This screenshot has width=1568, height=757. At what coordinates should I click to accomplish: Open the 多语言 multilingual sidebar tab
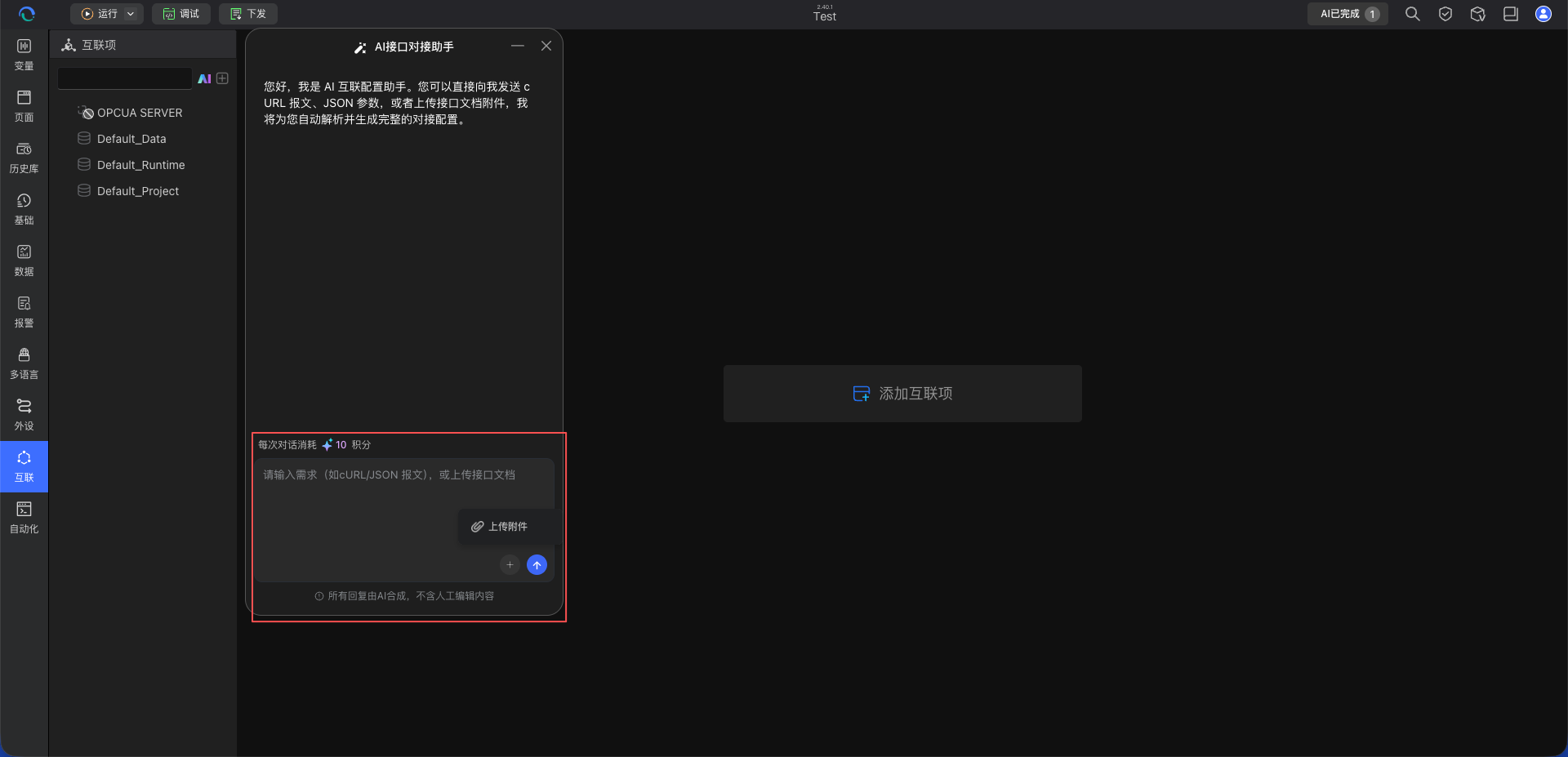pos(24,363)
